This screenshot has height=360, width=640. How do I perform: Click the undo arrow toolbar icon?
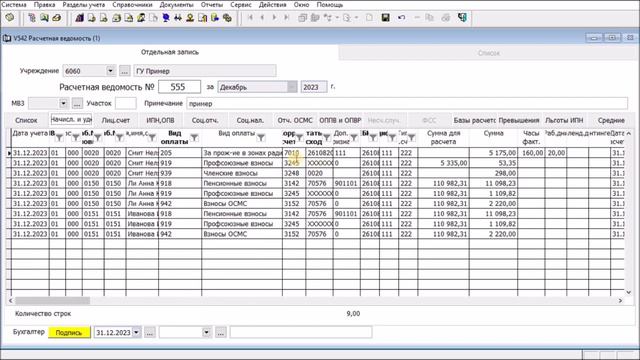point(402,18)
